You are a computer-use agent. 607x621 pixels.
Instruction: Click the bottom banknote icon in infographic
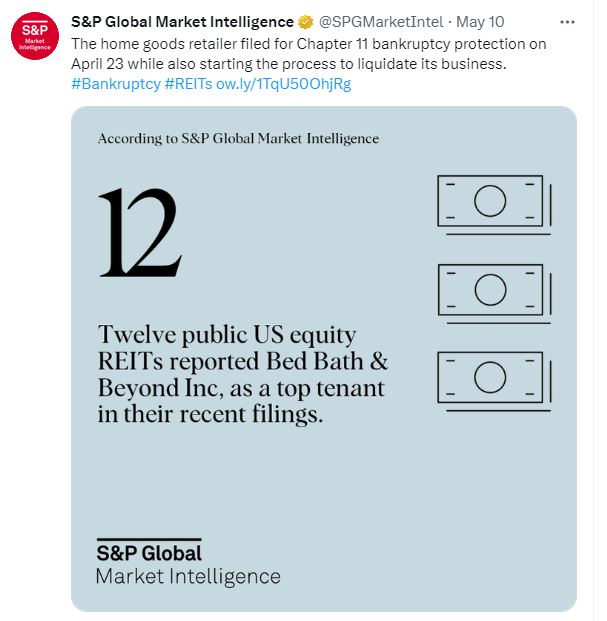(x=490, y=377)
